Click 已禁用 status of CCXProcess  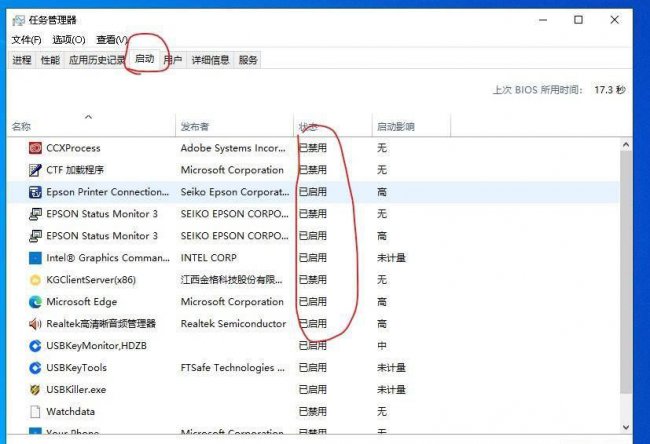313,148
